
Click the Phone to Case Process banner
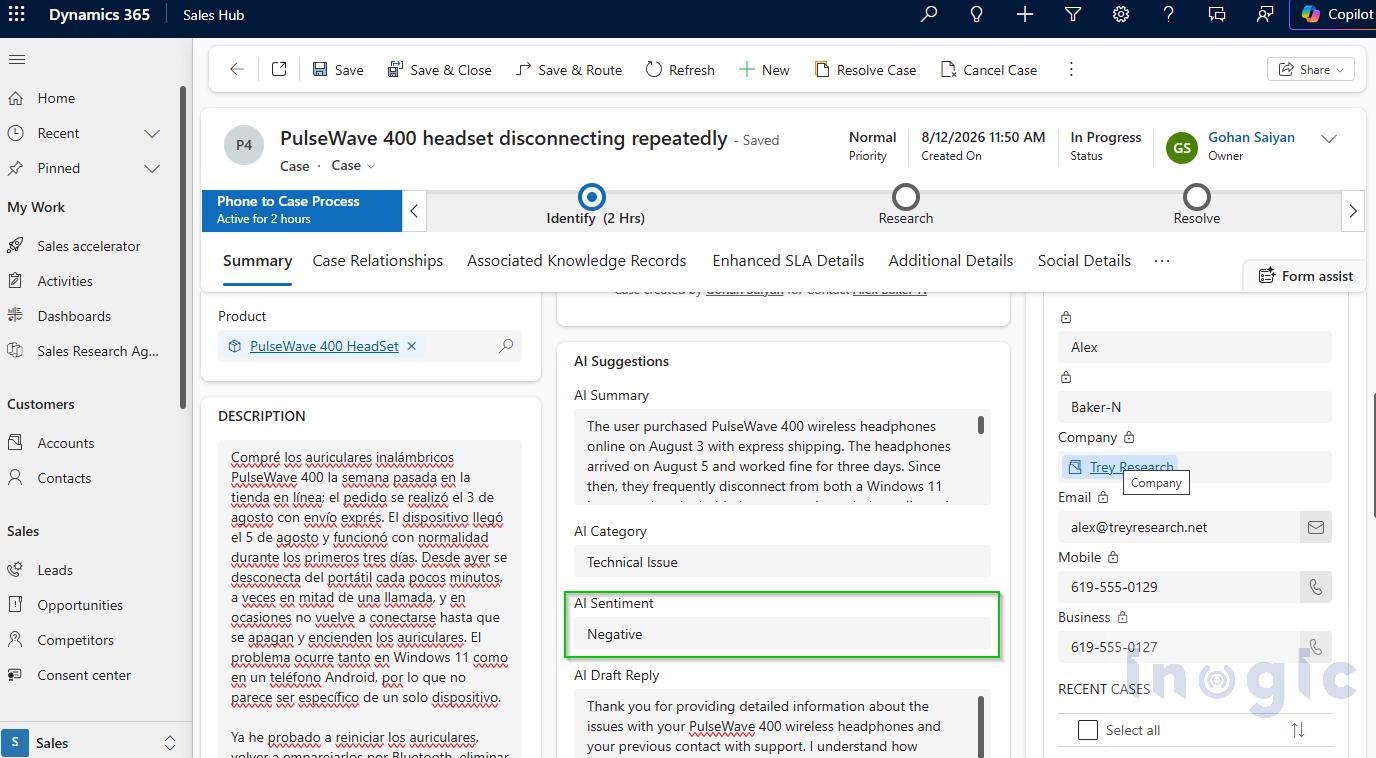[x=302, y=210]
